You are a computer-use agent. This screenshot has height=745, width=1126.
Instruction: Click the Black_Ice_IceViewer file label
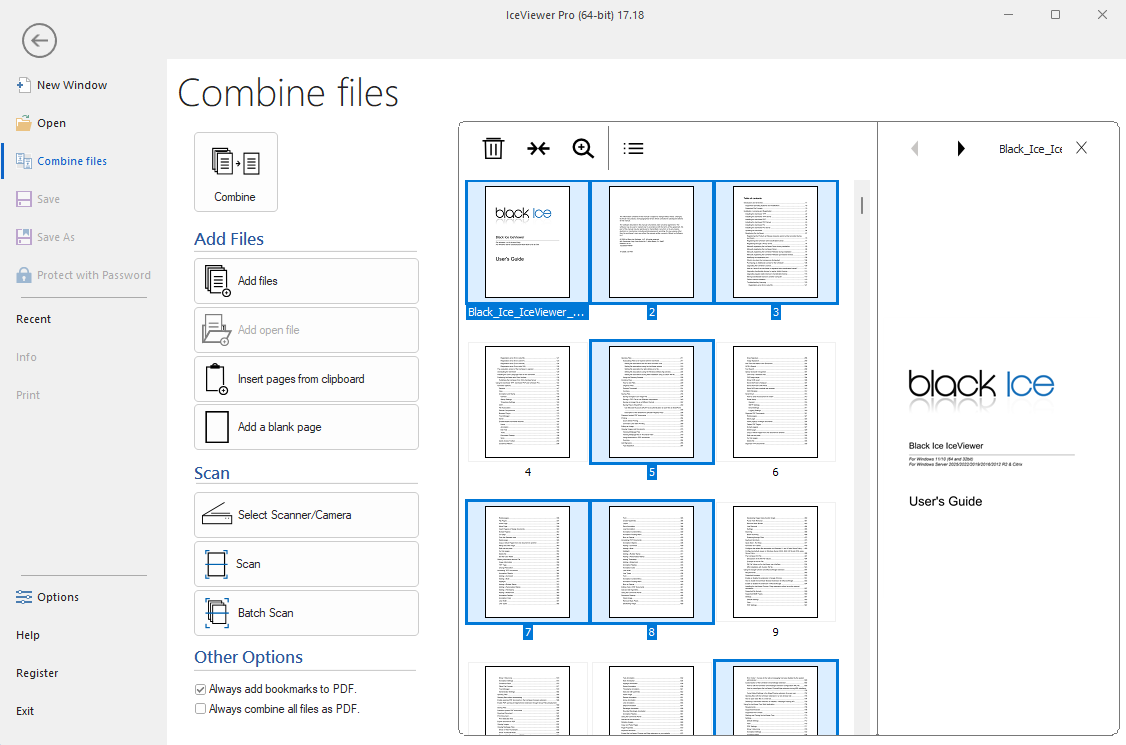(x=527, y=312)
